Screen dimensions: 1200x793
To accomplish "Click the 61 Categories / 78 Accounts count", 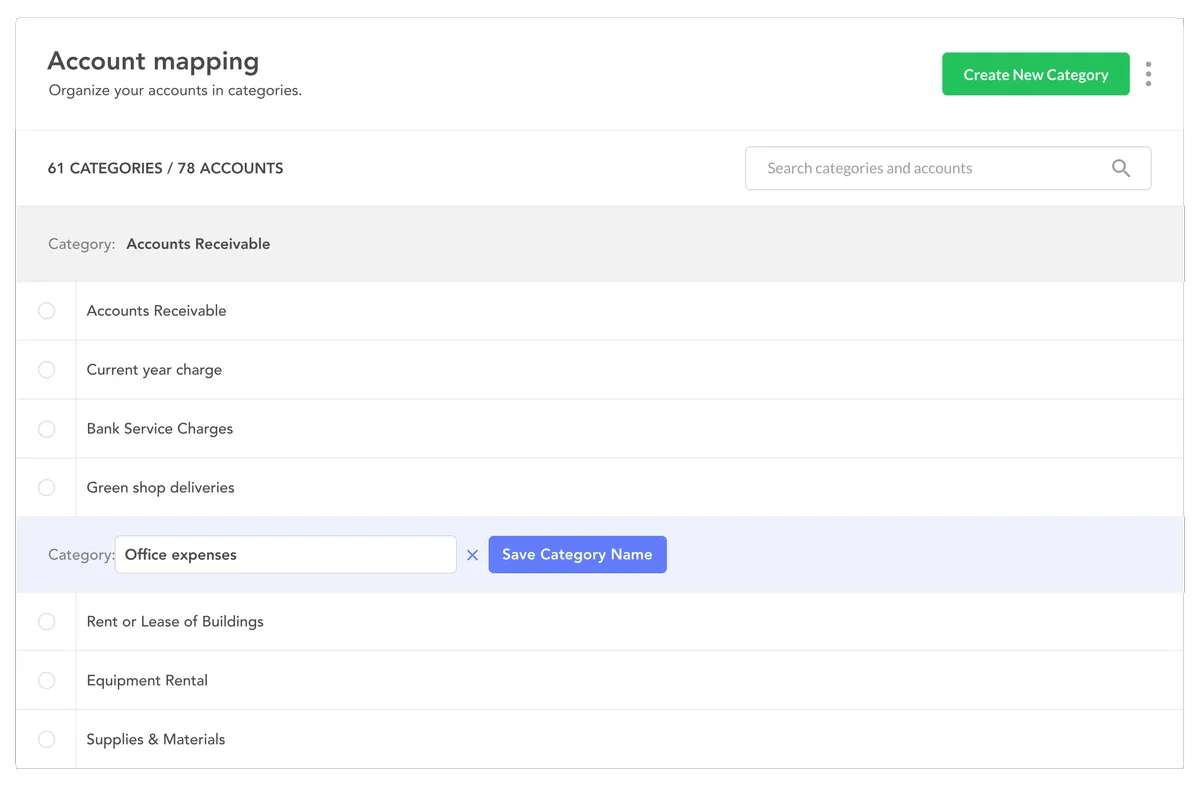I will point(165,168).
